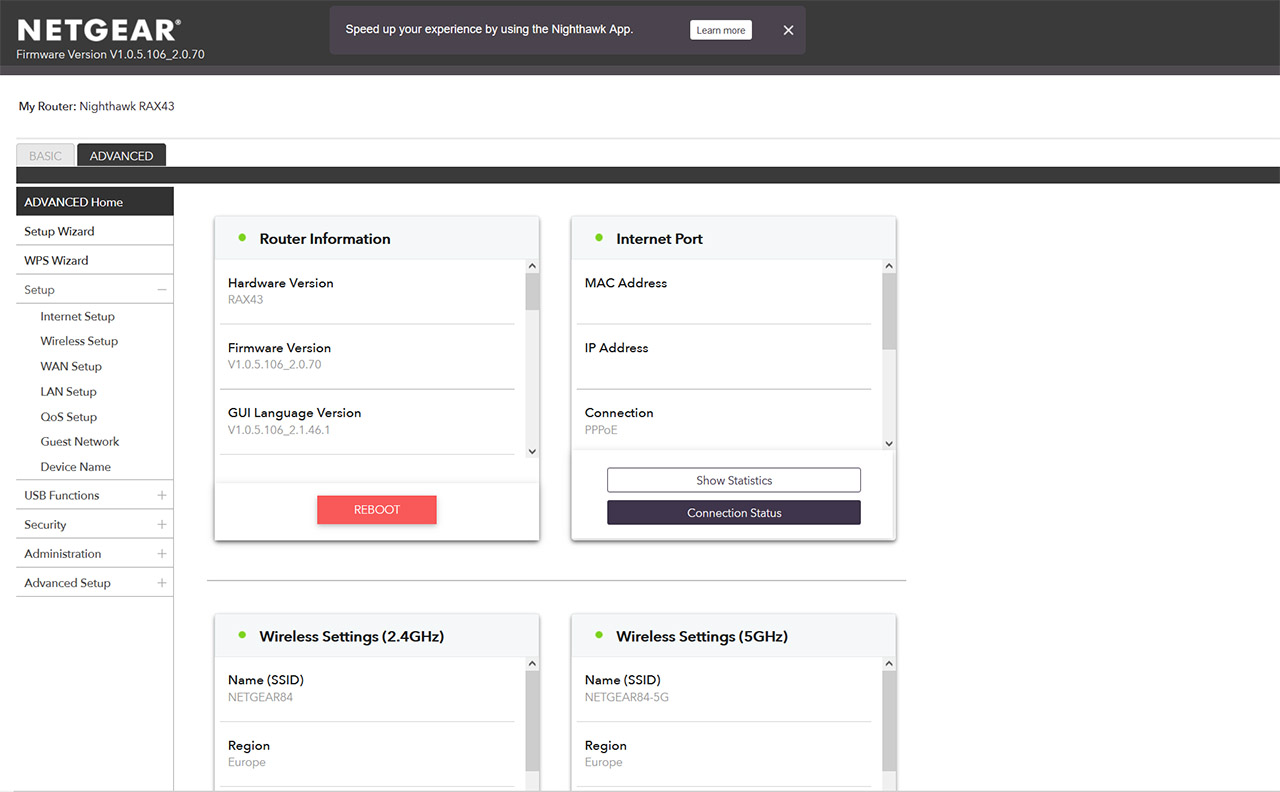The image size is (1280, 792).
Task: Click Security label in sidebar
Action: coord(45,524)
